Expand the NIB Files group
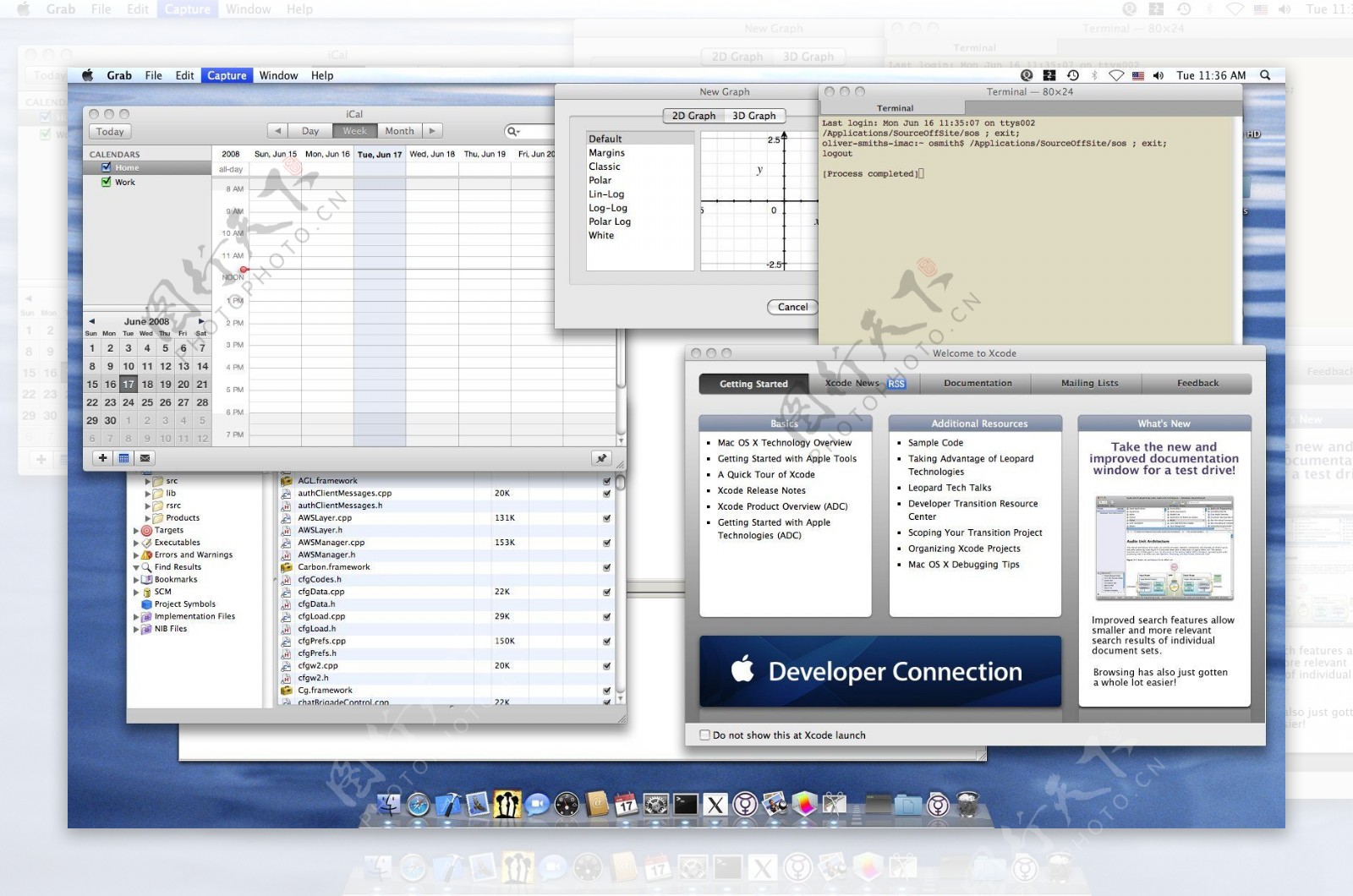 tap(136, 629)
